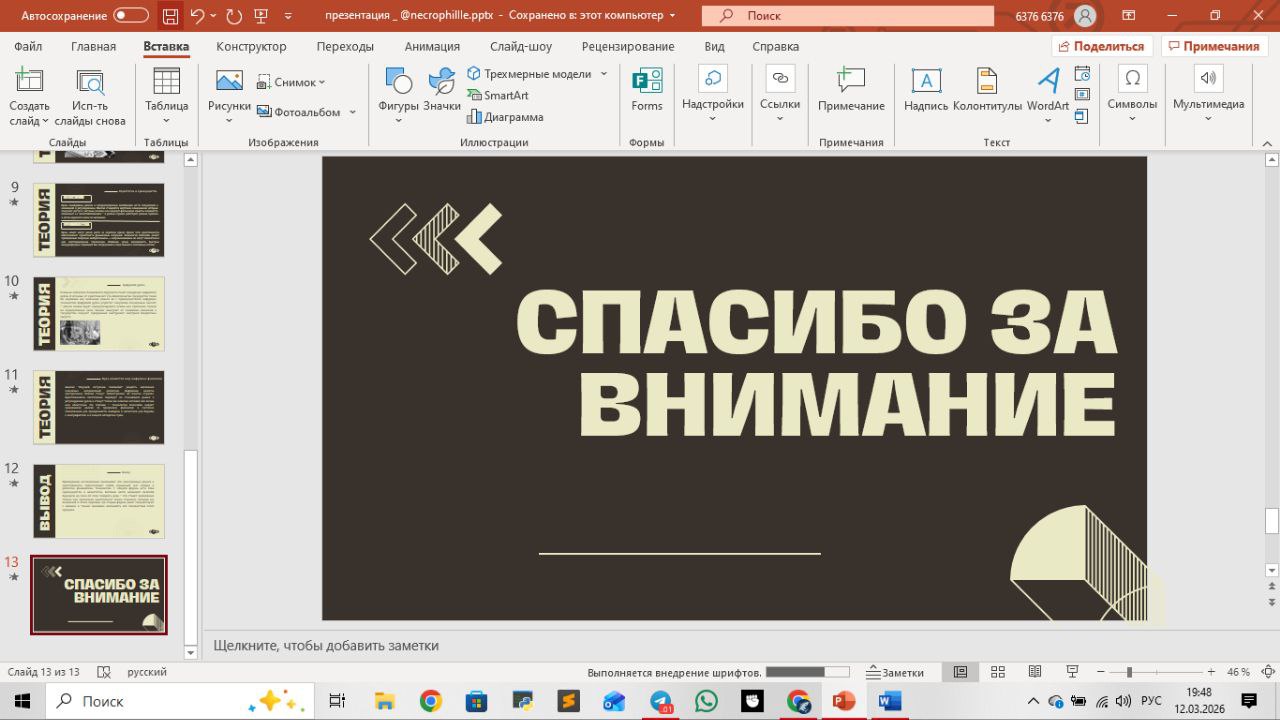Start slideshow from status bar

(x=1072, y=672)
